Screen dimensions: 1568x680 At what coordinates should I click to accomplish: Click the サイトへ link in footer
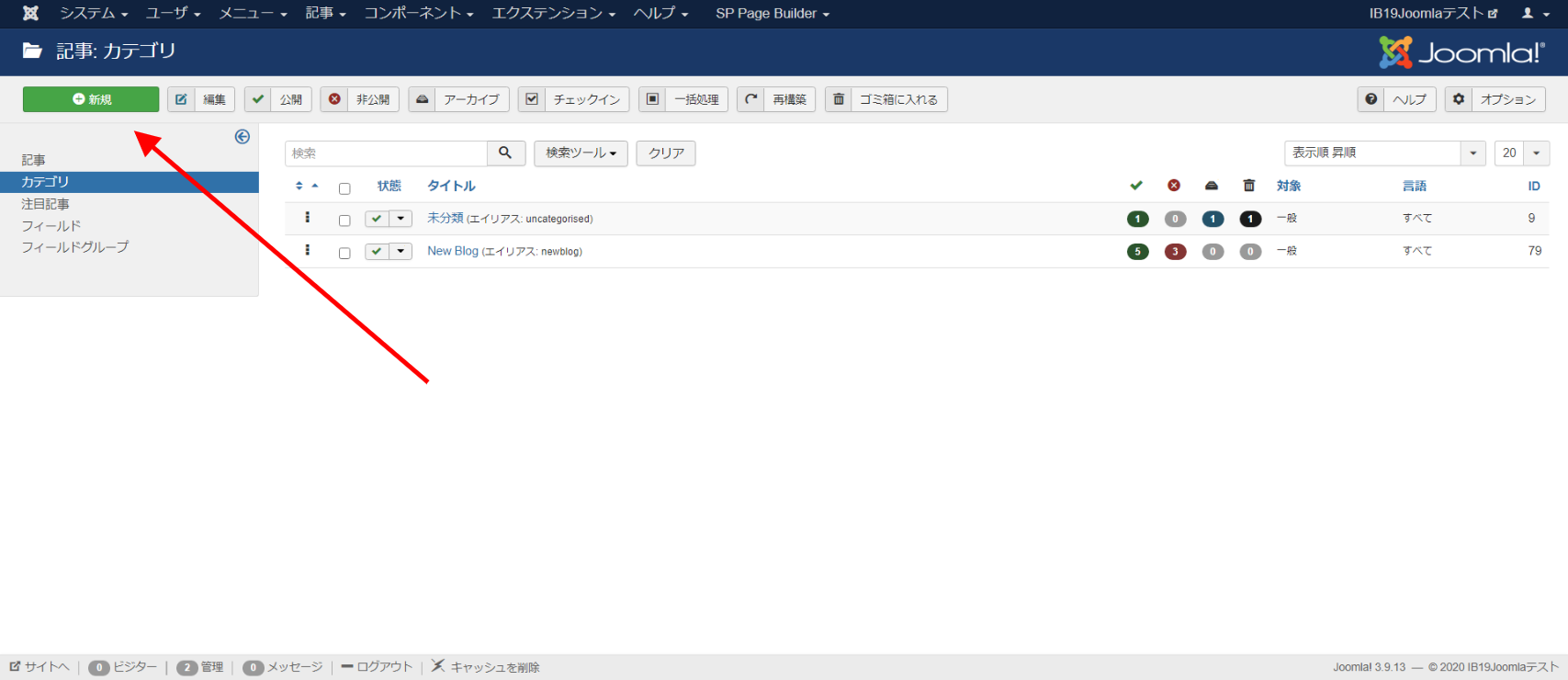(39, 666)
